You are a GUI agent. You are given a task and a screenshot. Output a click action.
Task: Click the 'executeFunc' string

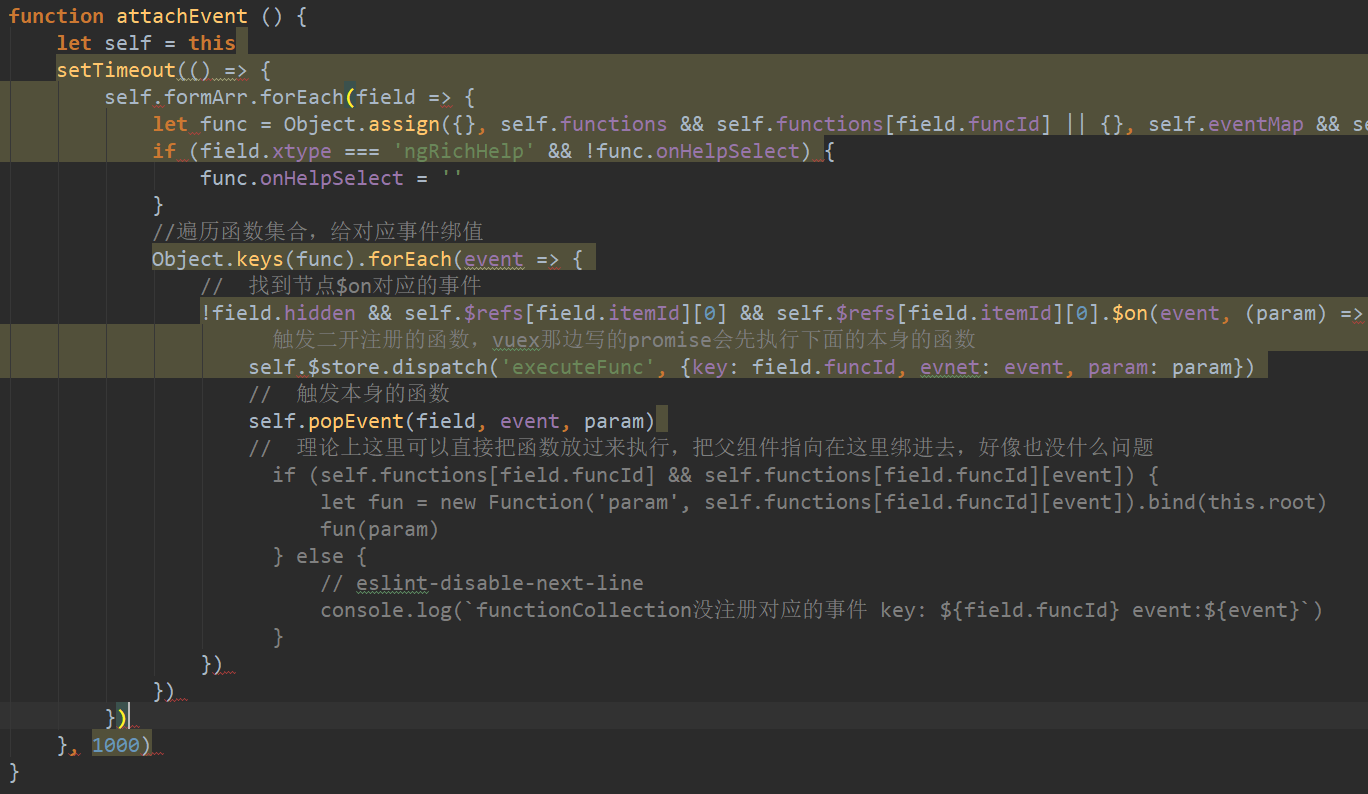click(579, 367)
